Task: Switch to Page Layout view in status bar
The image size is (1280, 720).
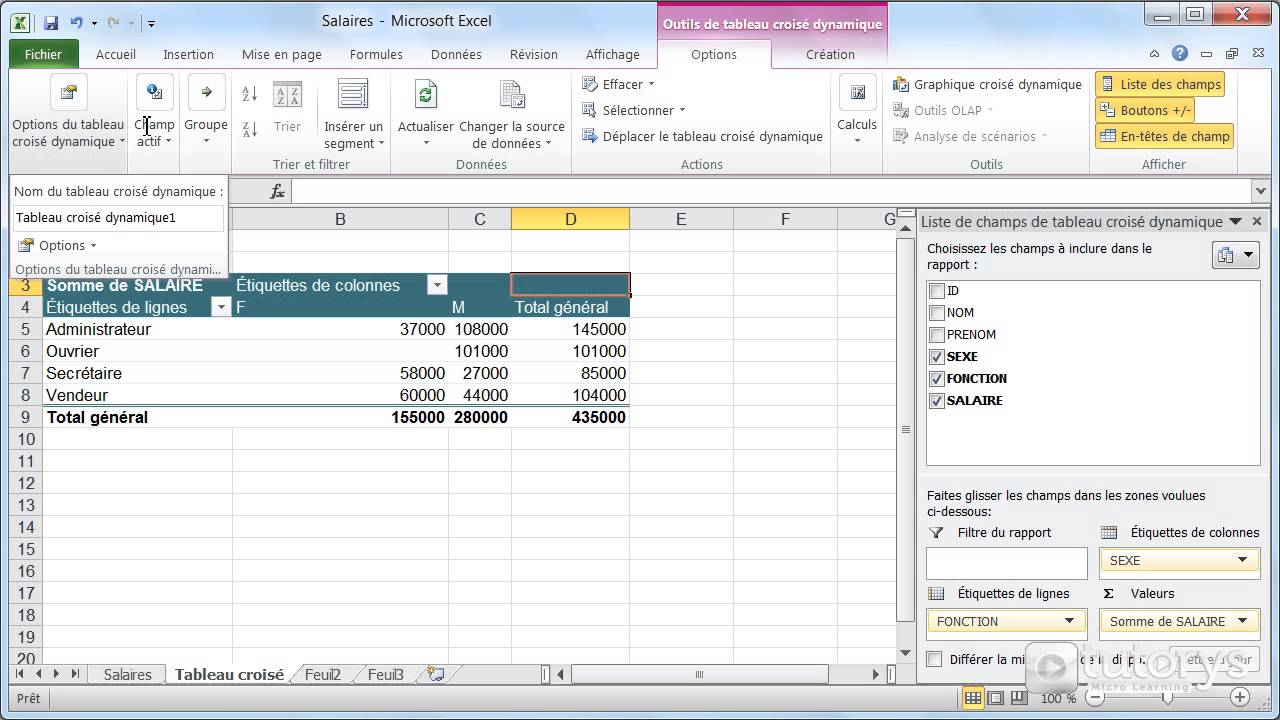Action: (994, 697)
